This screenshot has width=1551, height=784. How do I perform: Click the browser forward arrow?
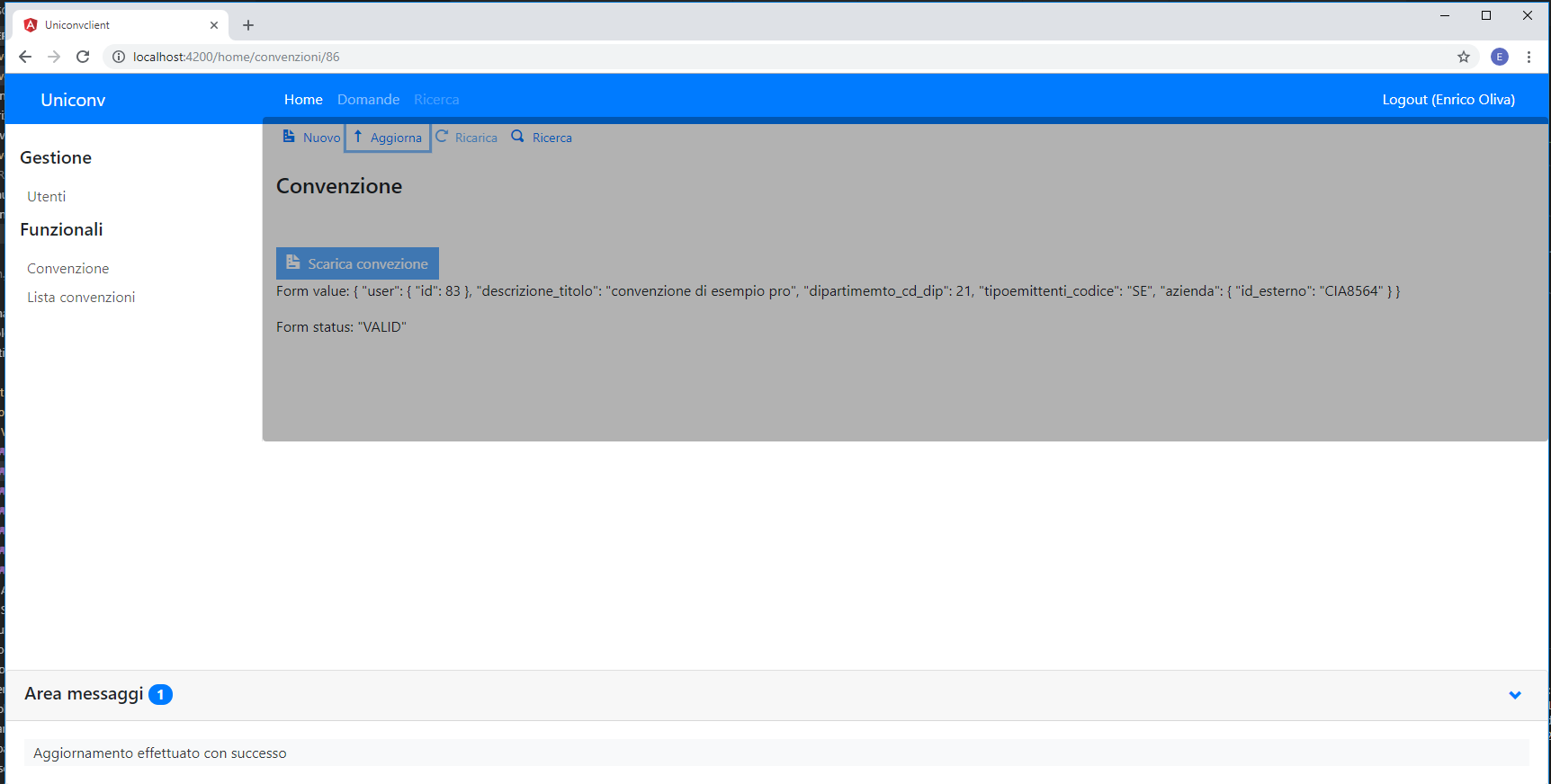[x=54, y=57]
